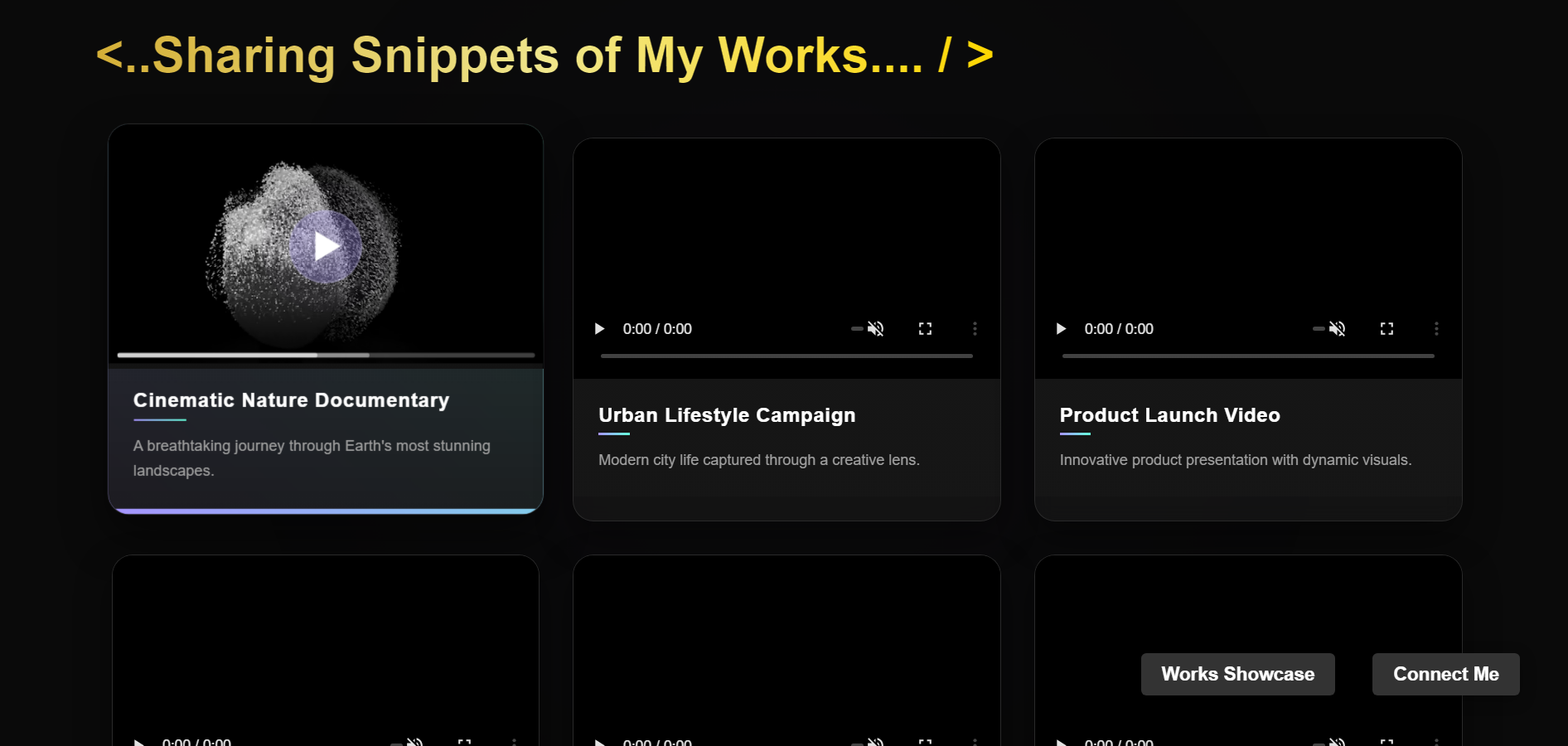Unmute the Urban Lifestyle Campaign video
This screenshot has height=746, width=1568.
pyautogui.click(x=875, y=329)
